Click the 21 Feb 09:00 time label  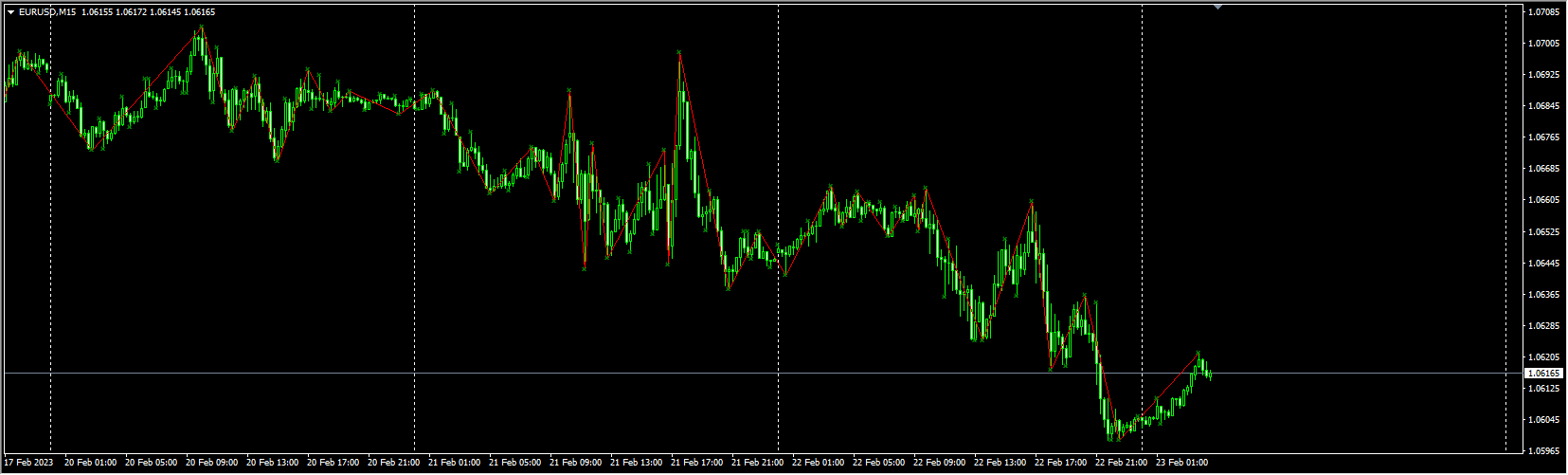(575, 463)
